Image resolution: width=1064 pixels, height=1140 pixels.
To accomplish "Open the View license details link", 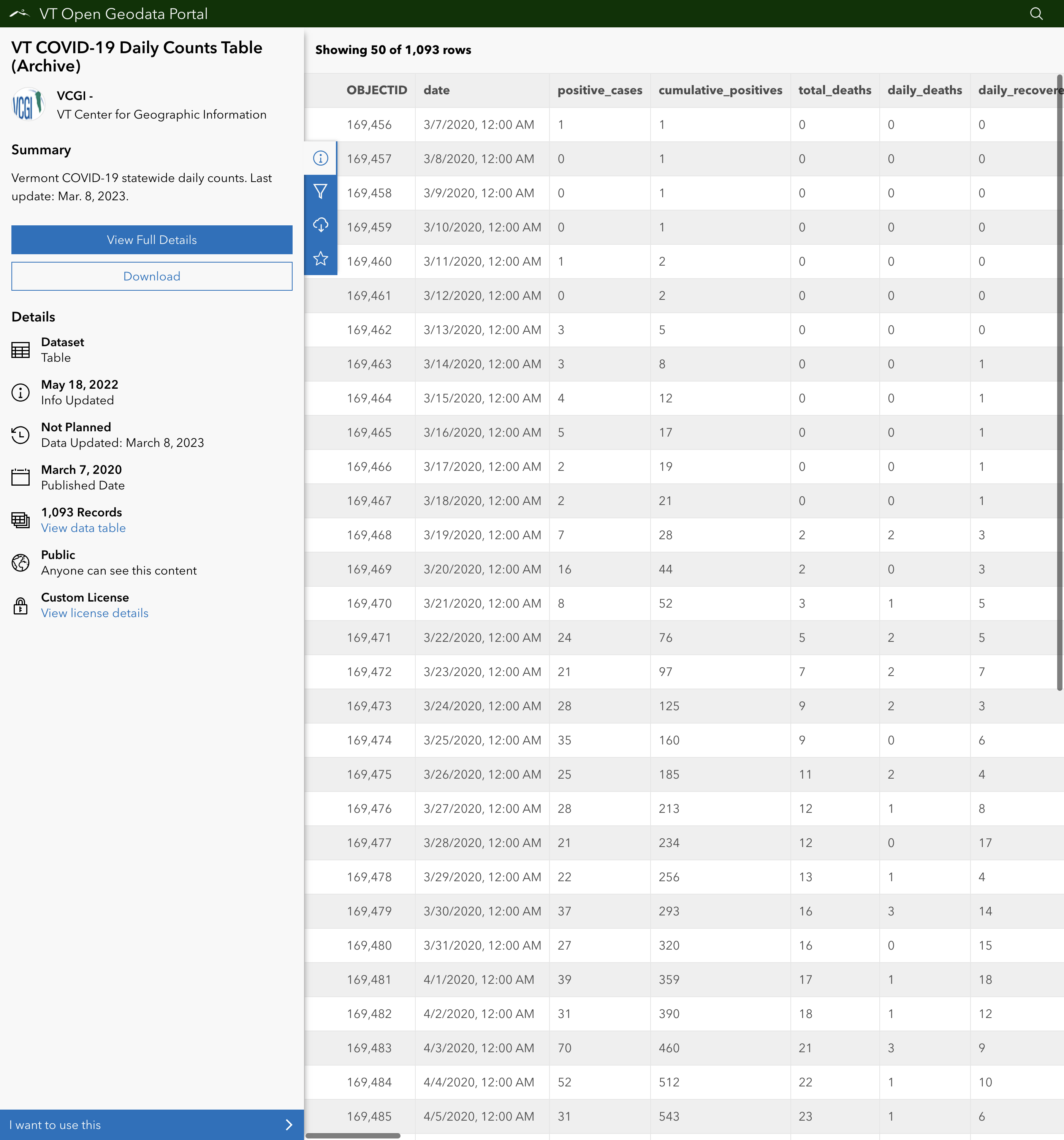I will tap(95, 613).
